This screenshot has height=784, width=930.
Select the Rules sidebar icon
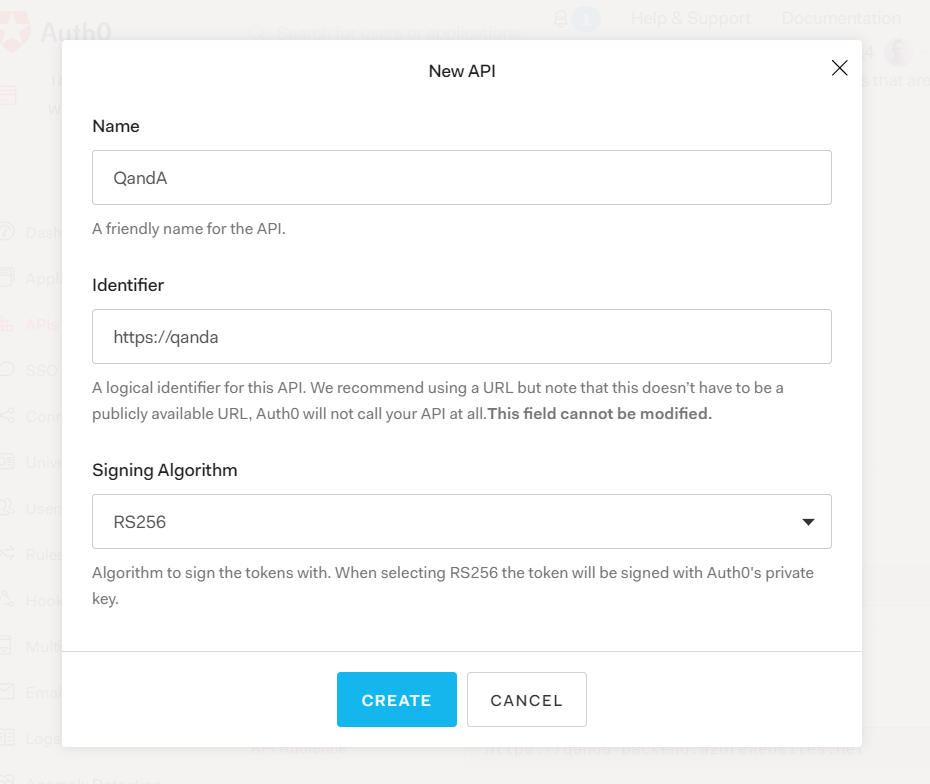point(8,553)
